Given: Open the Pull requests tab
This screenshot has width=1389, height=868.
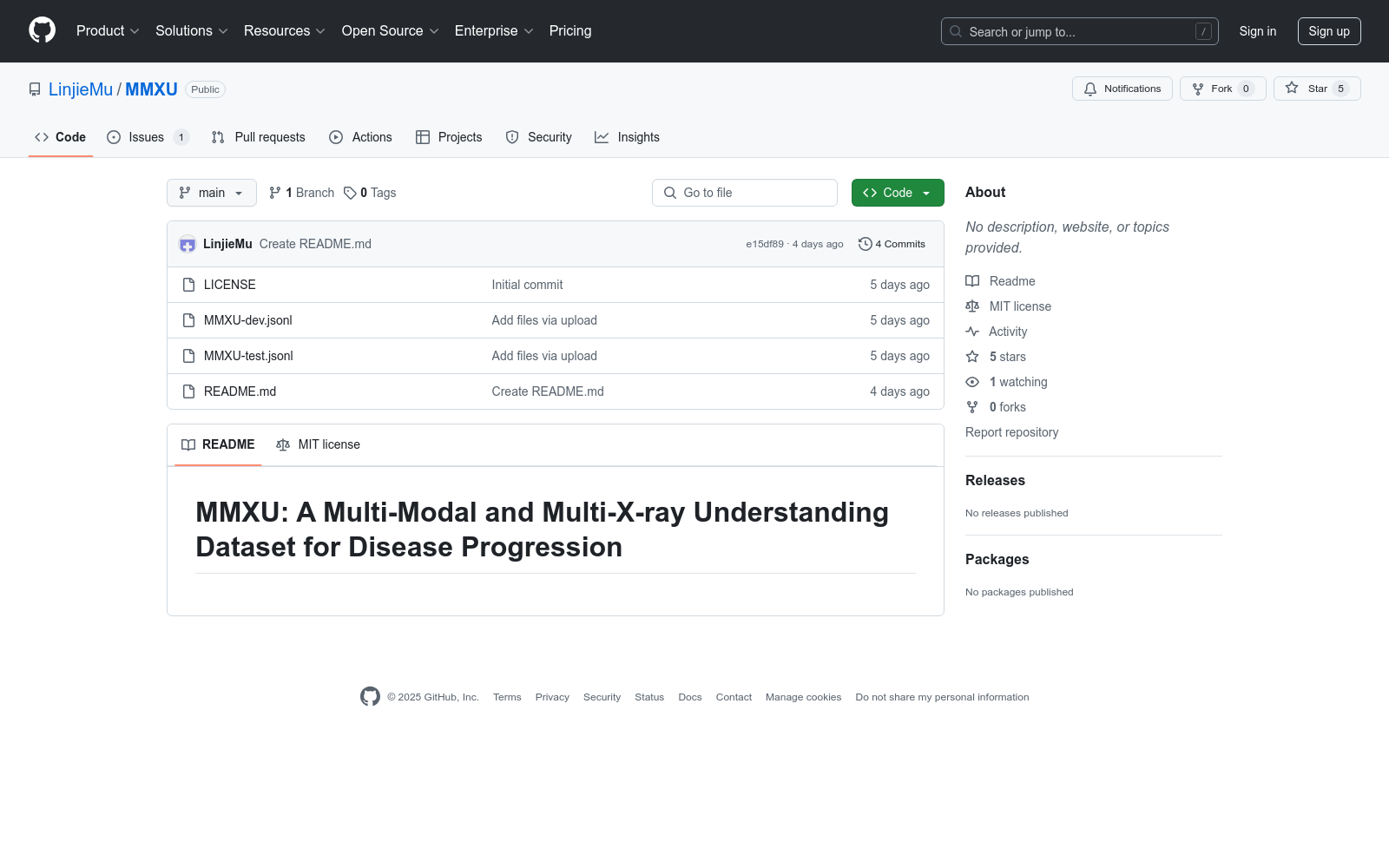Looking at the screenshot, I should [259, 137].
